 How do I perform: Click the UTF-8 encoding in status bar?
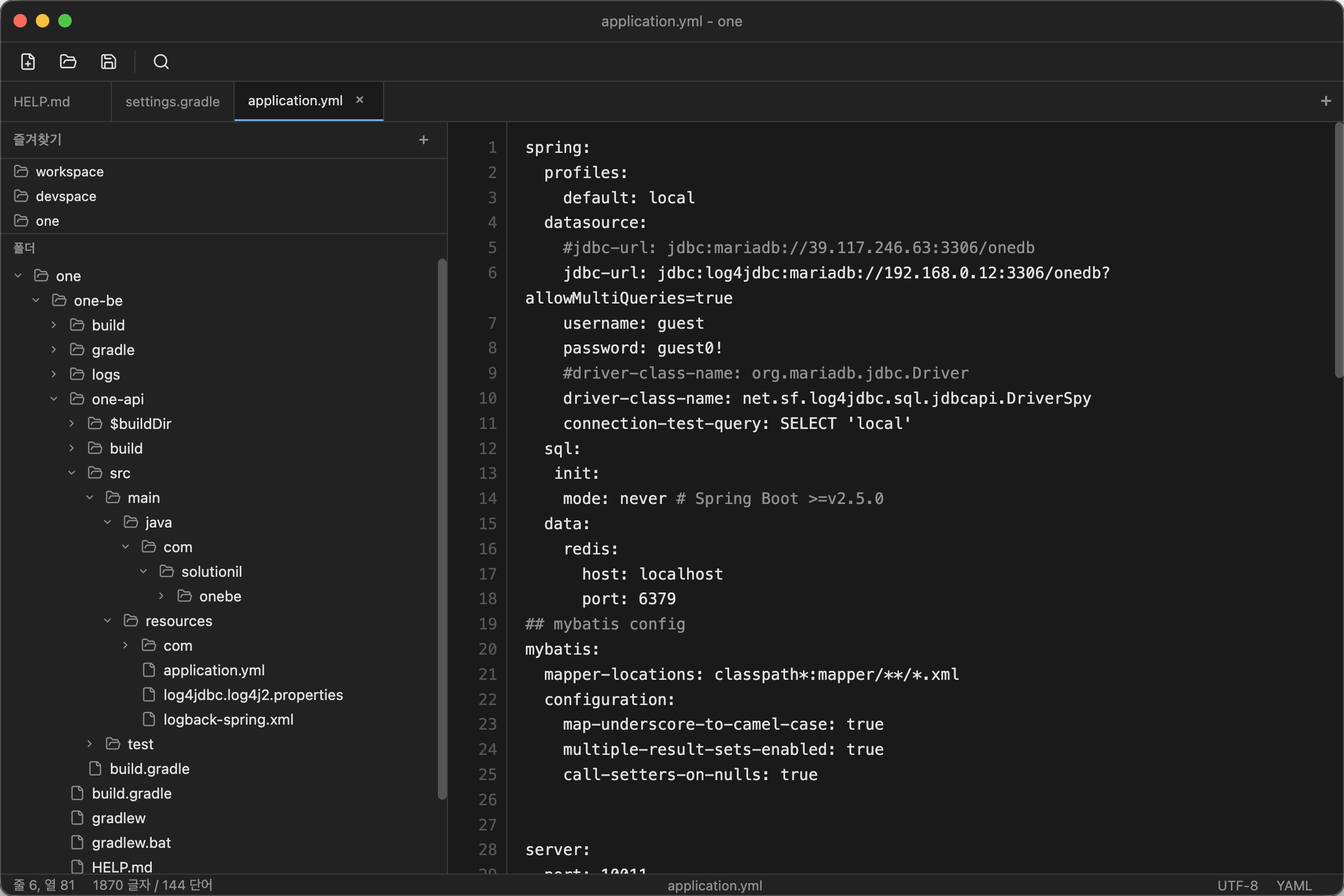[x=1237, y=885]
